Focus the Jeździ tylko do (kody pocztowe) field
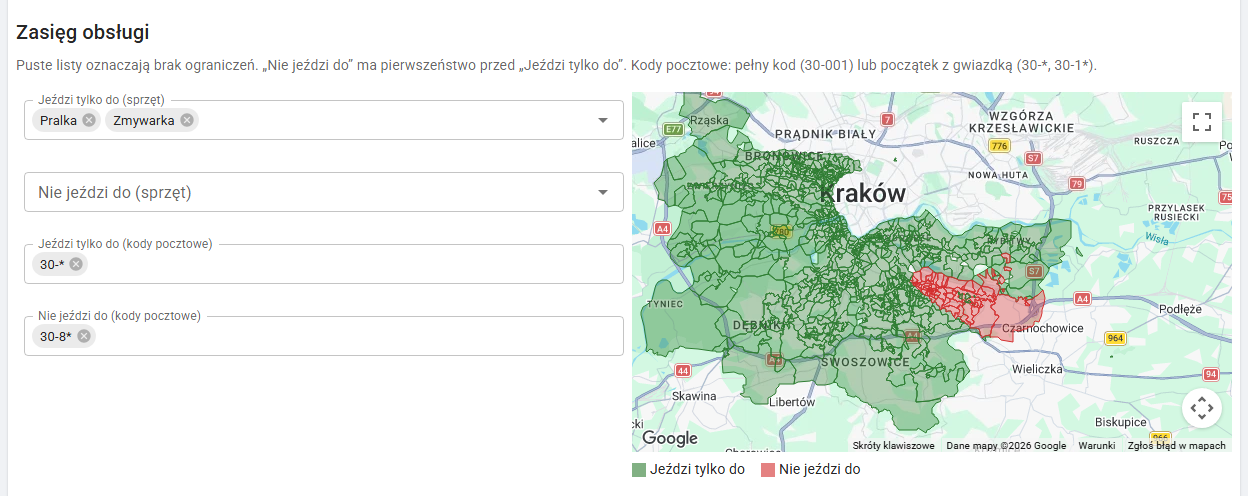Viewport: 1248px width, 496px height. [324, 264]
